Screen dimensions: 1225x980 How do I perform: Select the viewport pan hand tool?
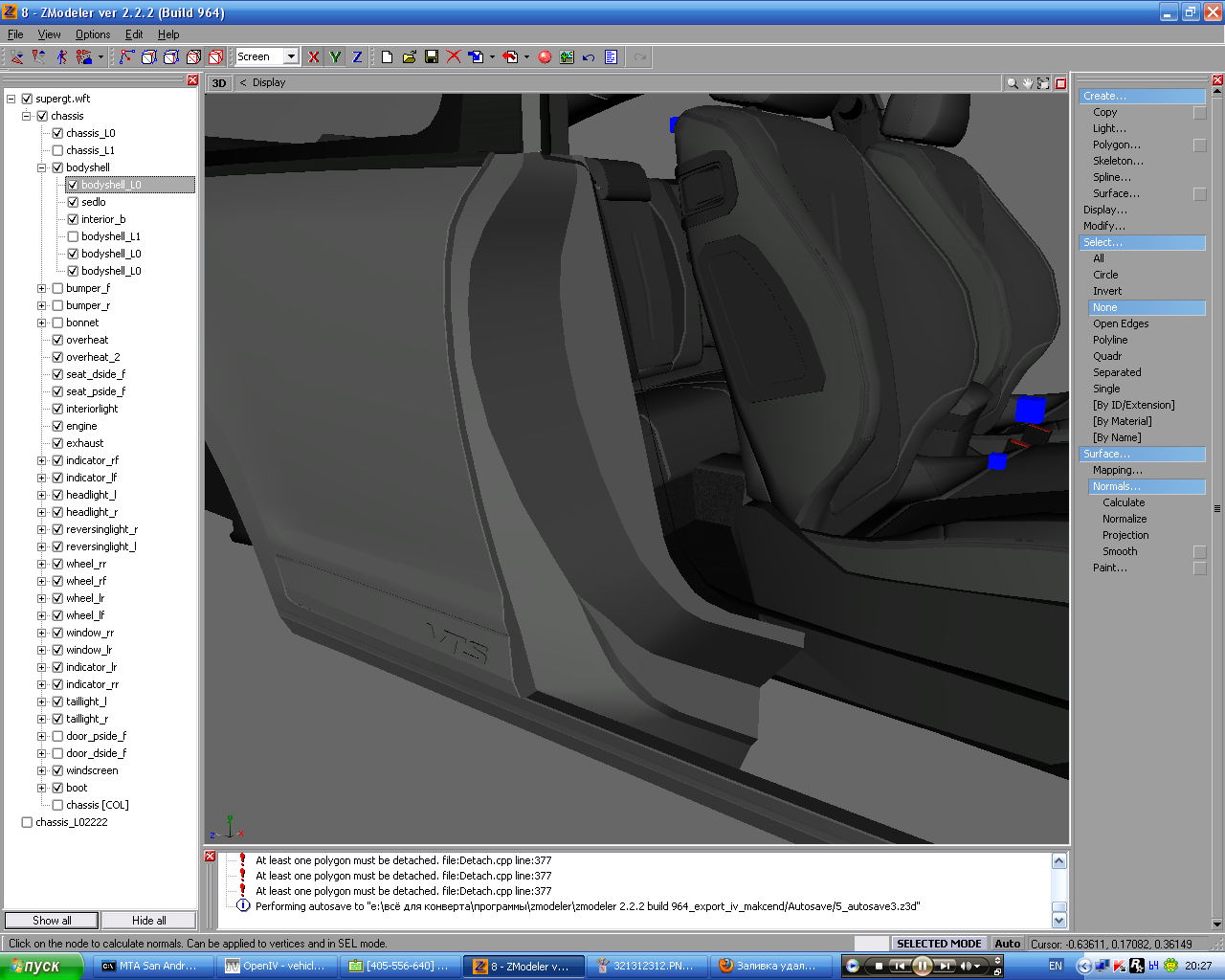coord(1028,83)
